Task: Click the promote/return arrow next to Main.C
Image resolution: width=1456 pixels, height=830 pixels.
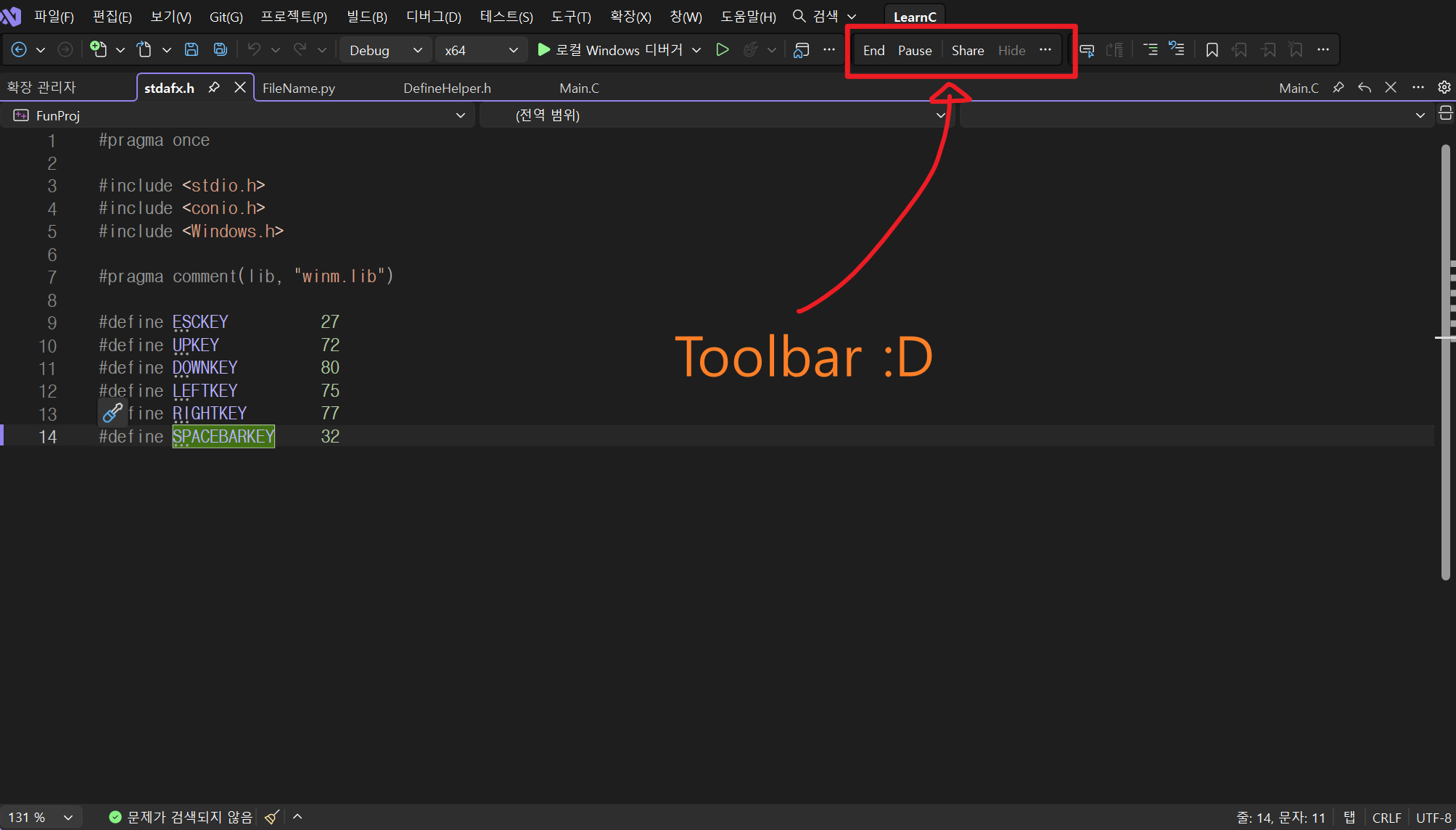Action: point(1365,88)
